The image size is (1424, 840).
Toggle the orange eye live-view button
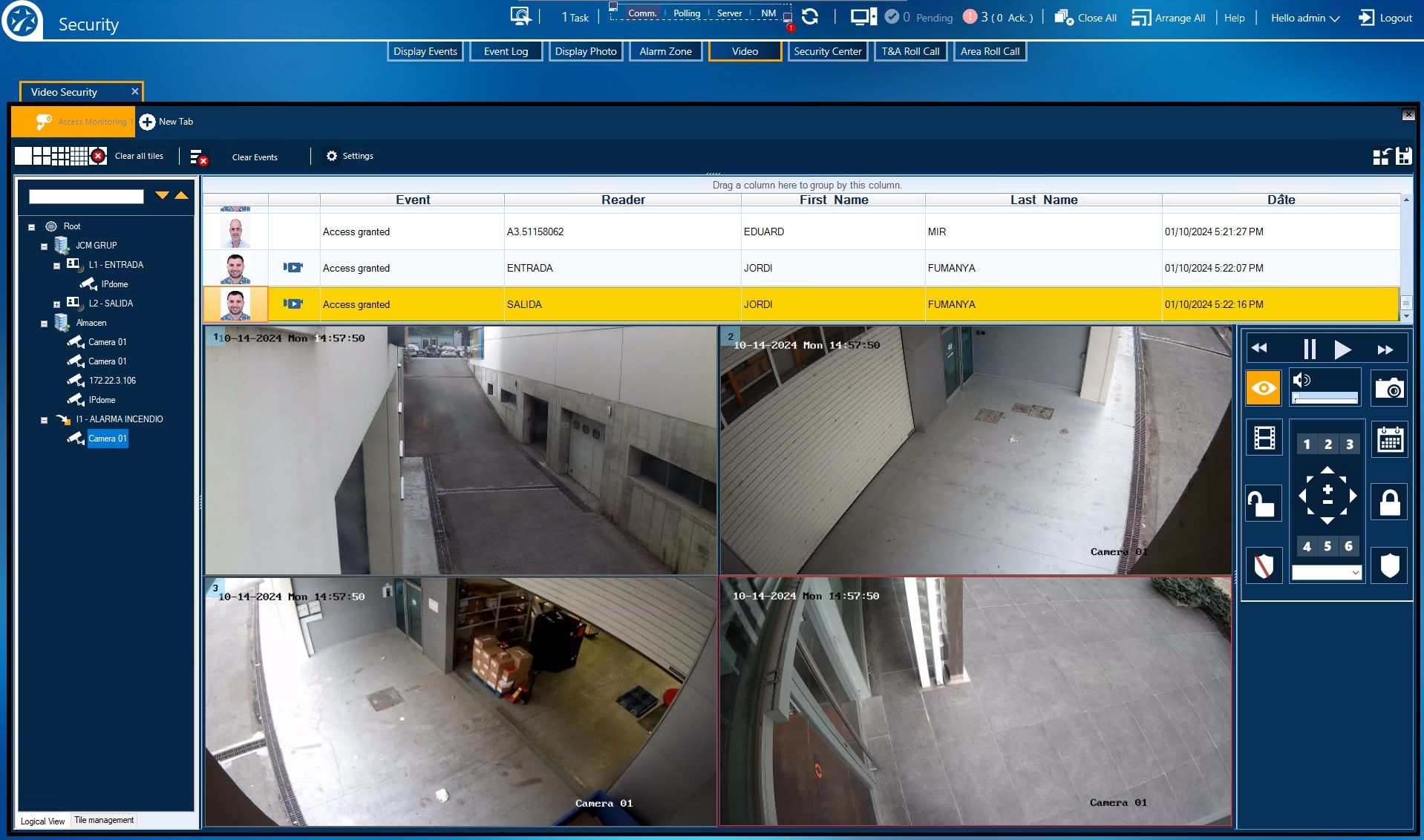click(x=1264, y=387)
